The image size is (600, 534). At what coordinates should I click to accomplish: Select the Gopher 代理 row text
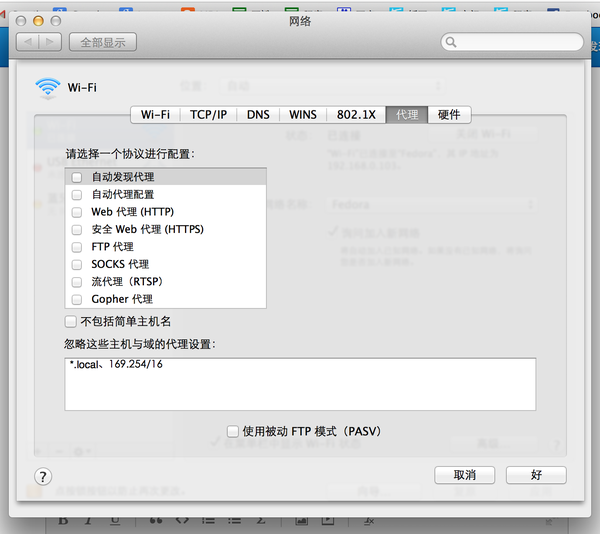point(122,299)
